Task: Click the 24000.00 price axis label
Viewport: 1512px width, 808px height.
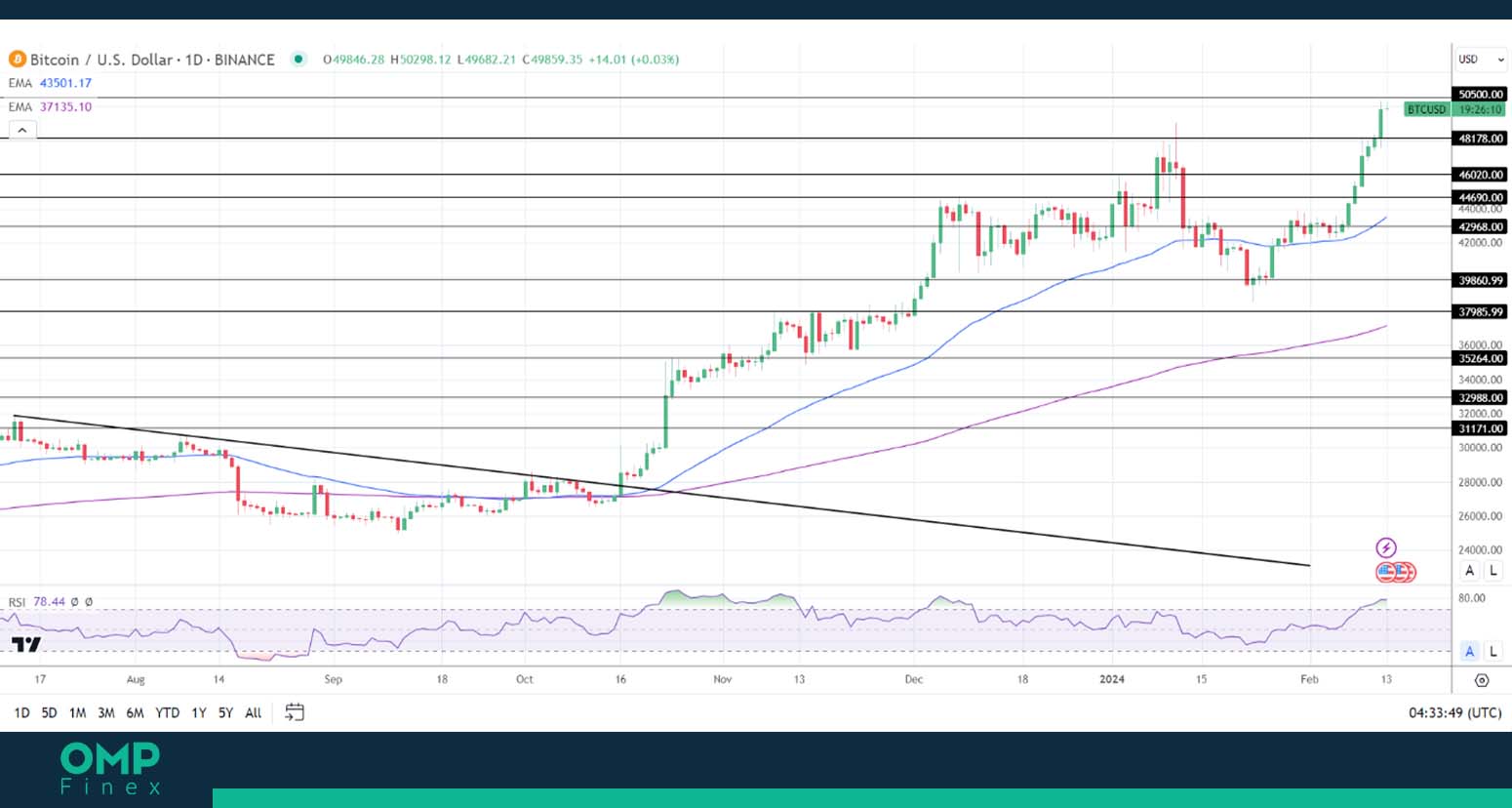Action: point(1480,550)
